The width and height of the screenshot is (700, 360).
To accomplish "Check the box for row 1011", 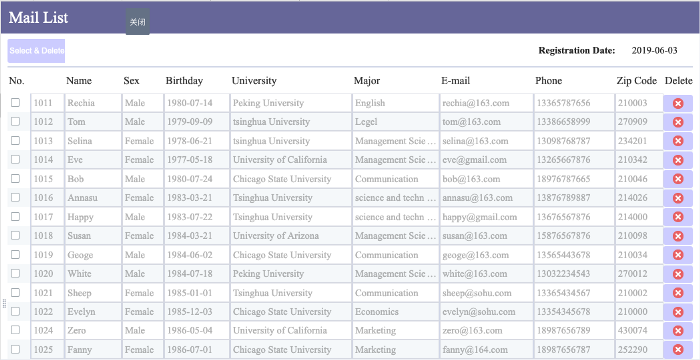I will coord(16,103).
